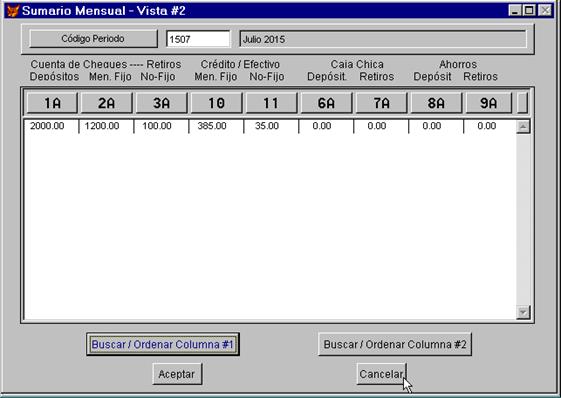Select the 9A column header
561x398 pixels.
[489, 103]
